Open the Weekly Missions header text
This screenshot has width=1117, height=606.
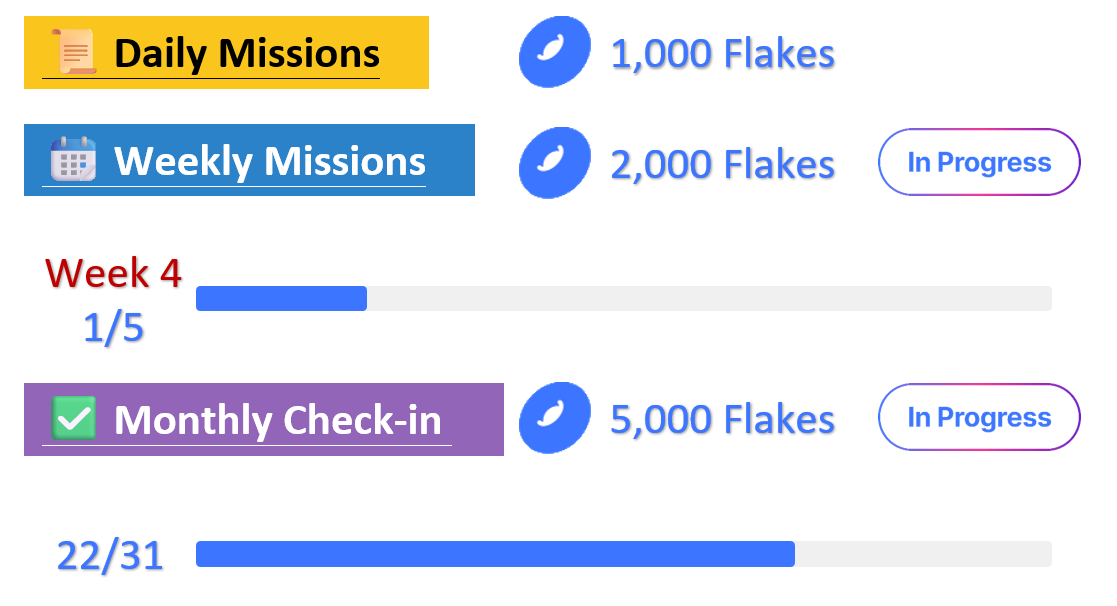click(x=269, y=161)
